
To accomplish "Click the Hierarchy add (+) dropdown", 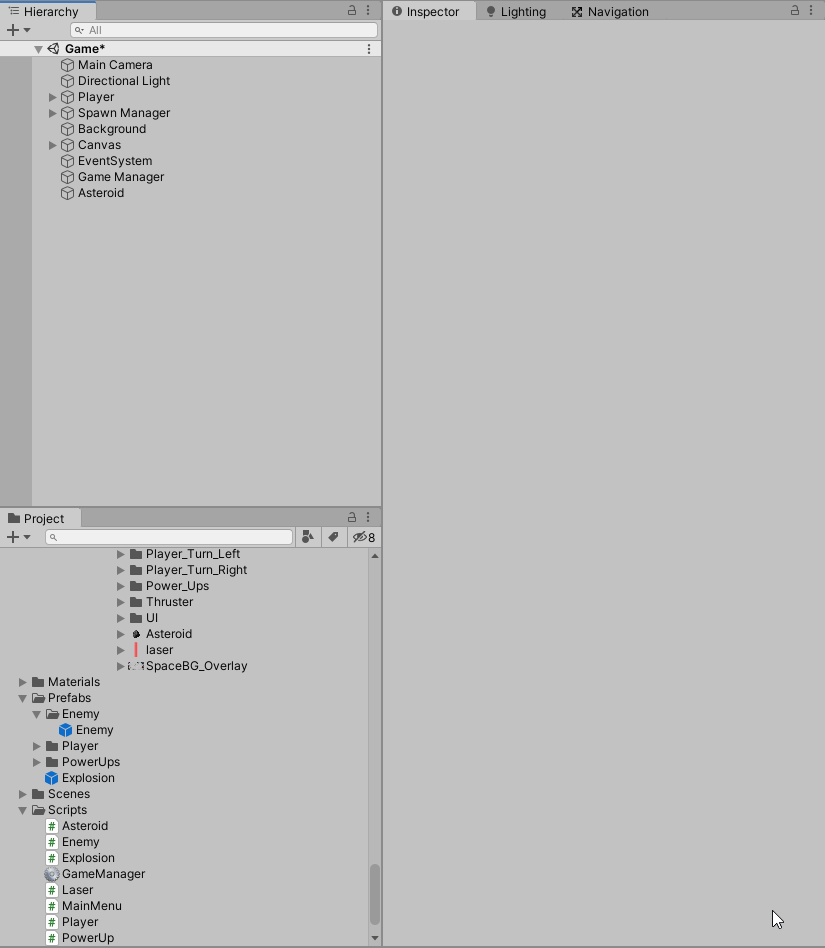I will [x=18, y=30].
